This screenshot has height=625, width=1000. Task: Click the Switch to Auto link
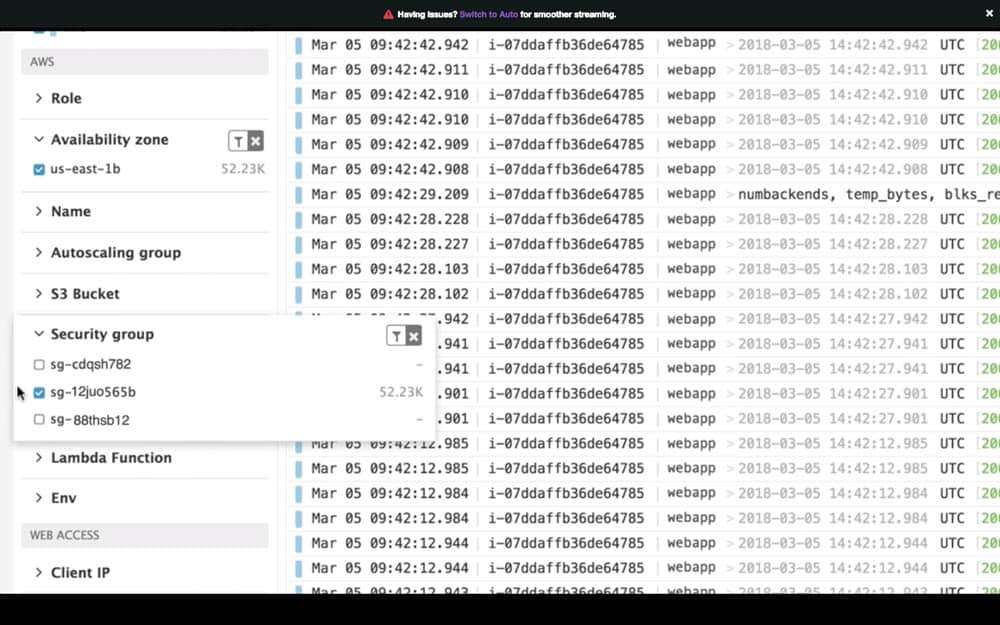(487, 15)
